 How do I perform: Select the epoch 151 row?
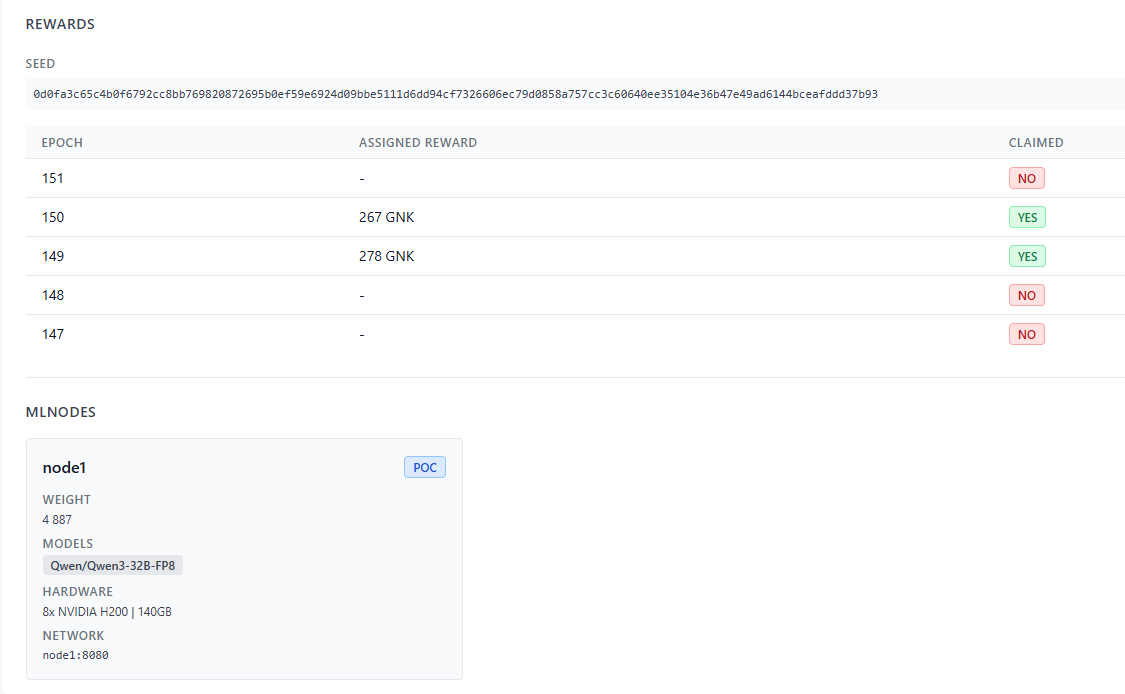click(53, 178)
